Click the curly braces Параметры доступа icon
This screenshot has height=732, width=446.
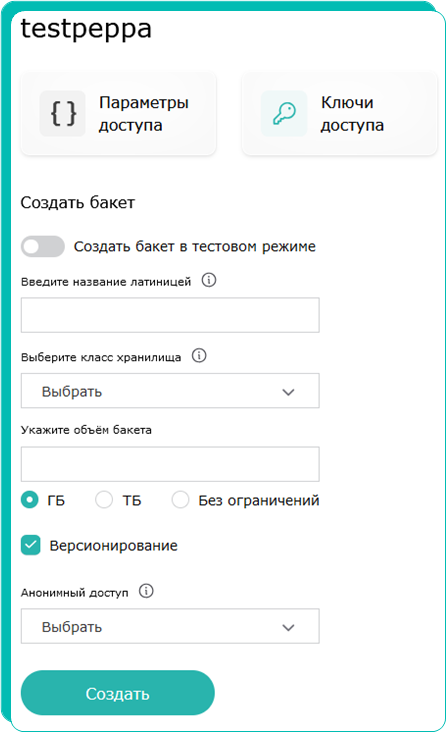point(63,113)
